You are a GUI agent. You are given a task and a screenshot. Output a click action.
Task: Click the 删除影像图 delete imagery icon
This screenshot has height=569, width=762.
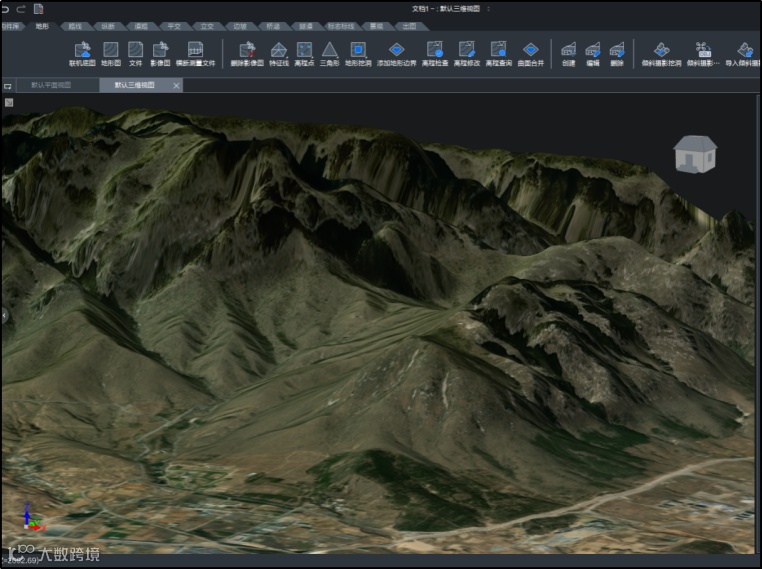(x=246, y=50)
